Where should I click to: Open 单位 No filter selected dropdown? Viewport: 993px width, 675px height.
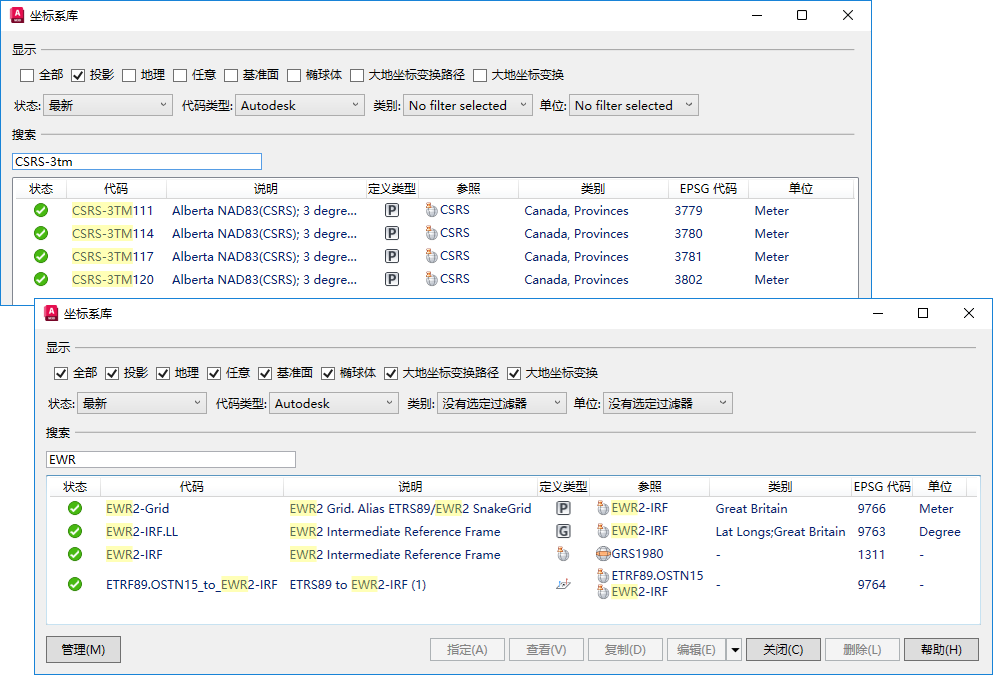click(x=634, y=105)
